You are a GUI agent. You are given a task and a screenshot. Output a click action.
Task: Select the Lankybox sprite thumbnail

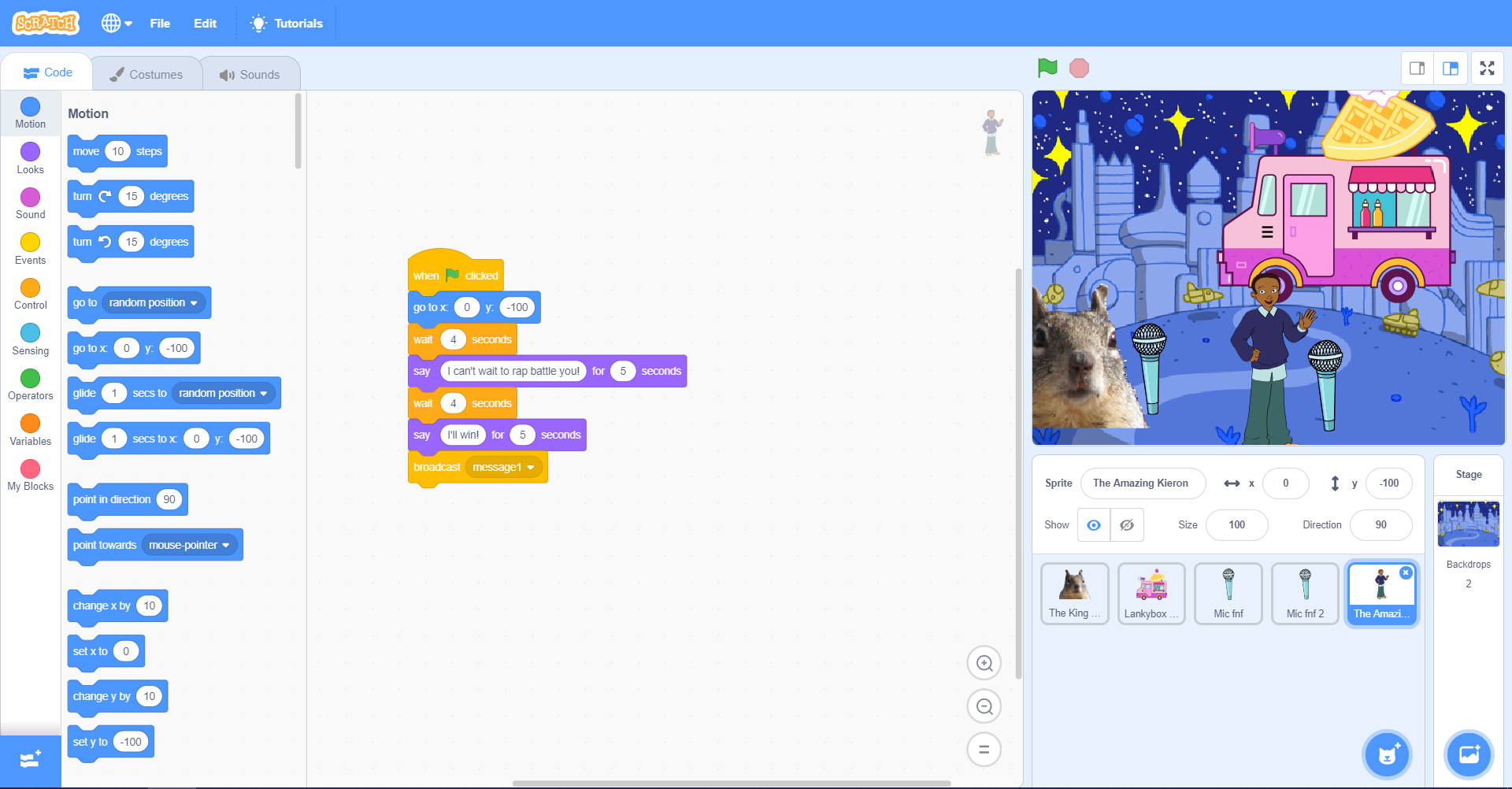[x=1151, y=594]
